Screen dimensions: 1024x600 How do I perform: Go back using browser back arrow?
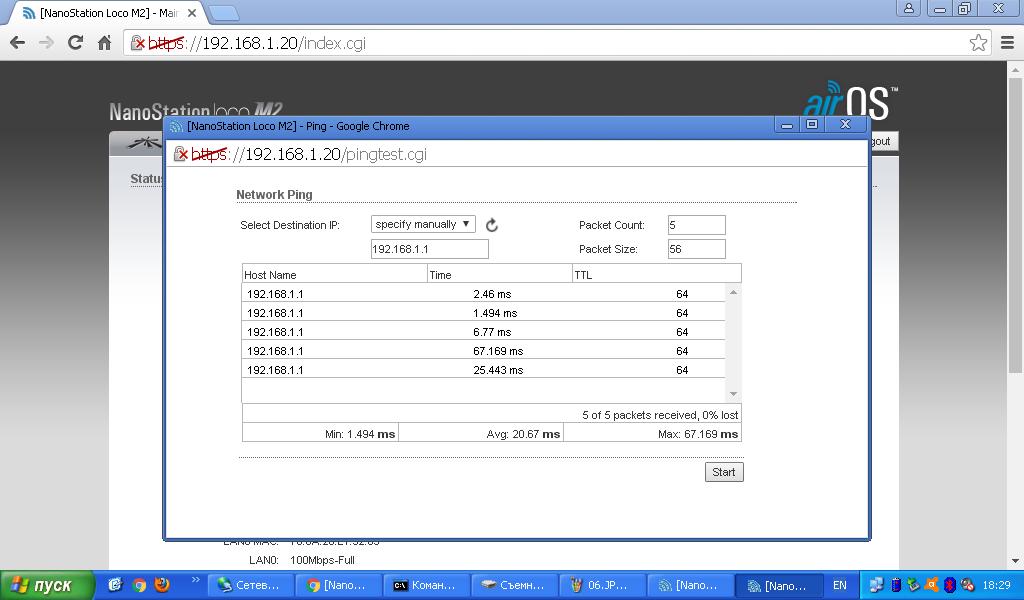17,43
